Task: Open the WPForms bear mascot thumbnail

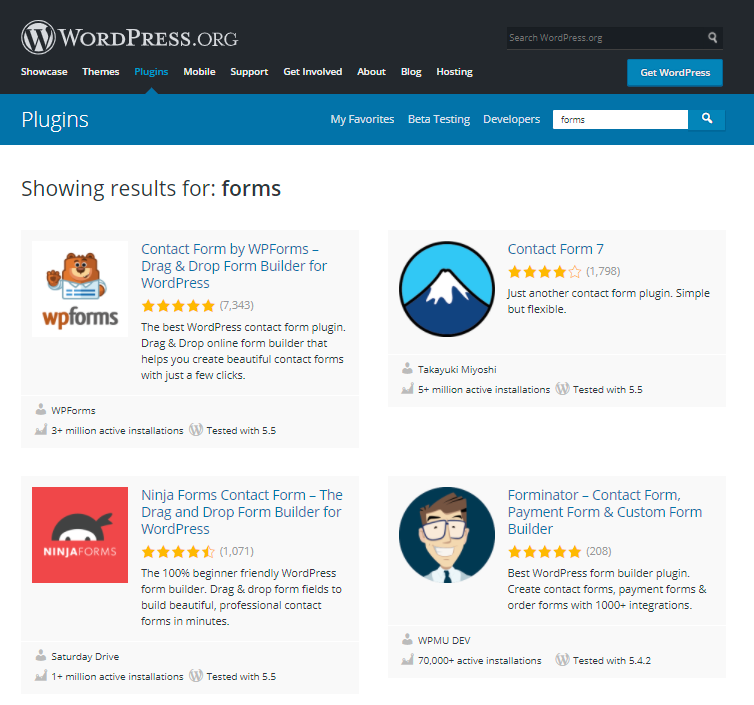Action: point(80,289)
